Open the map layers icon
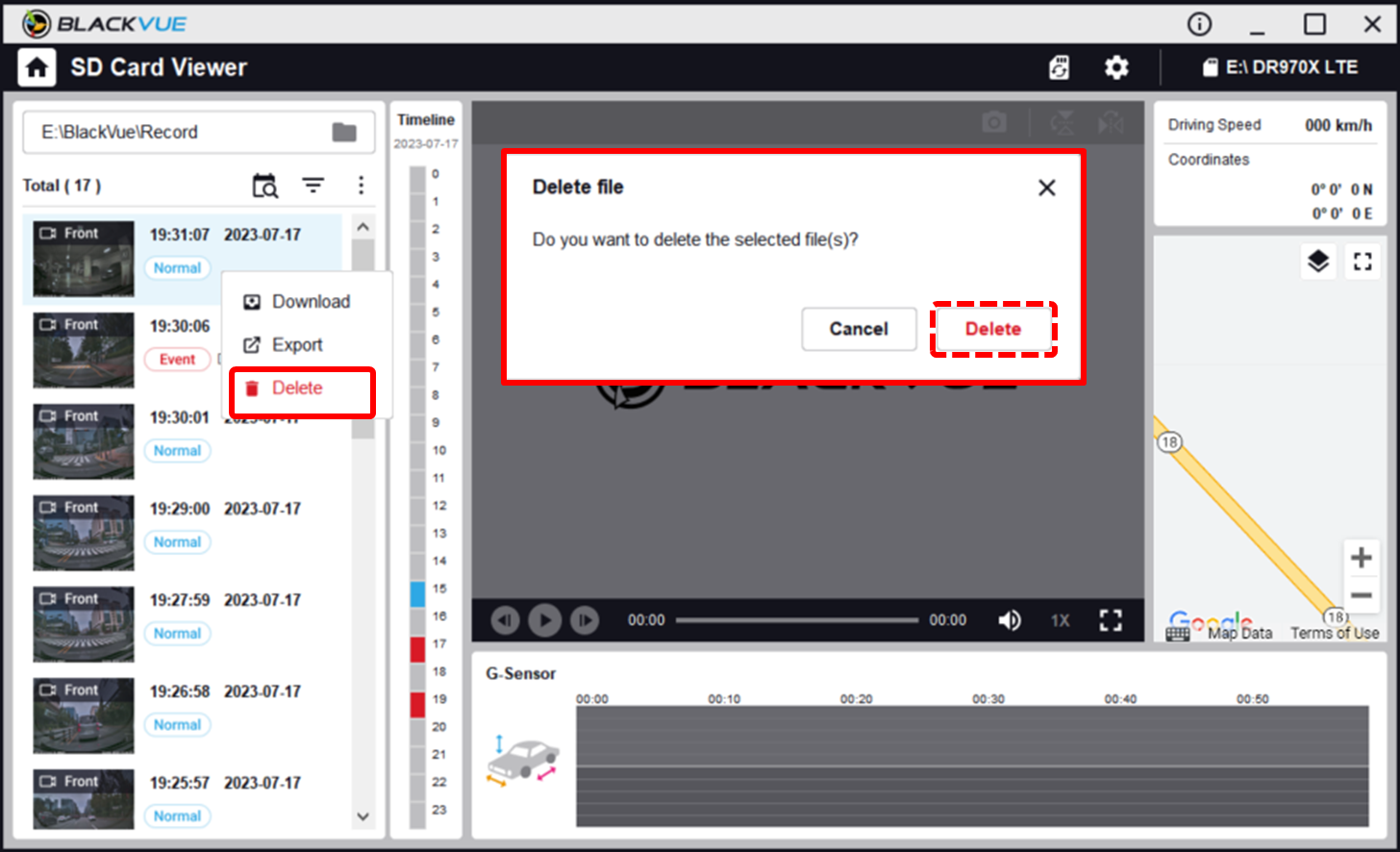The width and height of the screenshot is (1400, 852). (1318, 261)
